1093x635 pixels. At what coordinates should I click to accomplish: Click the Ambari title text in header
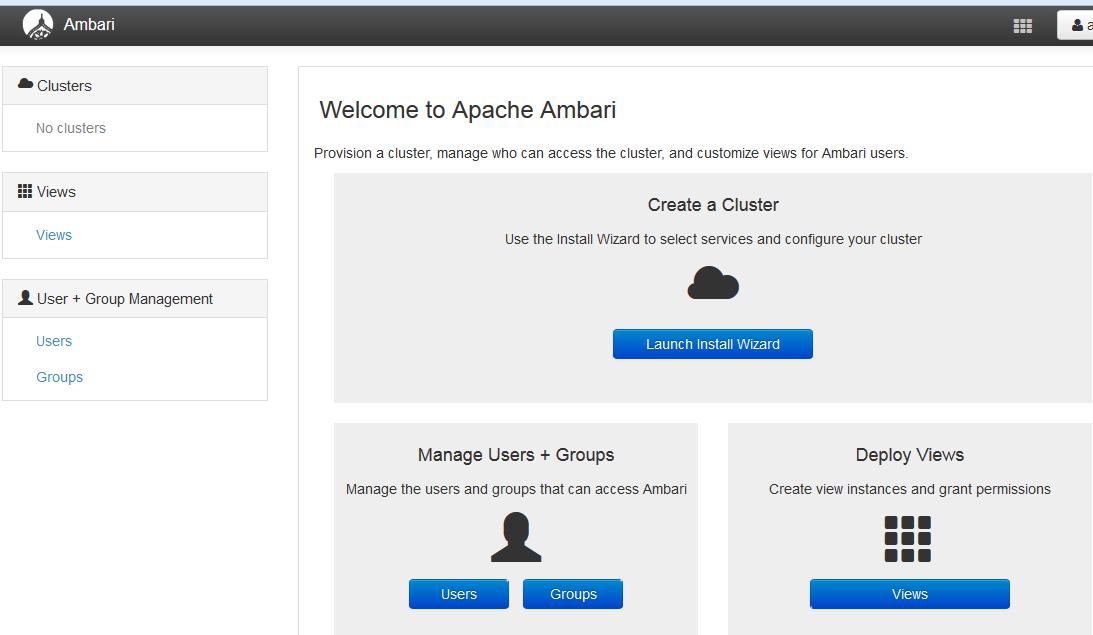click(x=89, y=25)
